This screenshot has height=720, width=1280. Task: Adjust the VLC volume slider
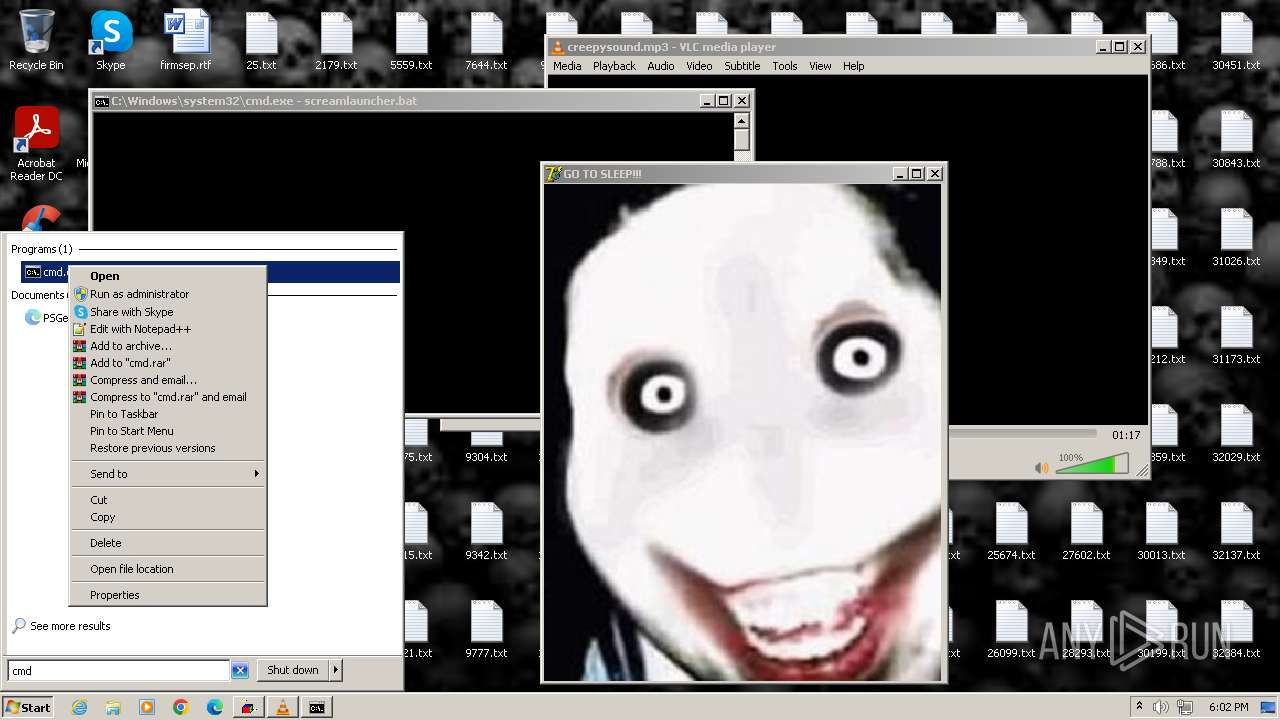tap(1092, 464)
